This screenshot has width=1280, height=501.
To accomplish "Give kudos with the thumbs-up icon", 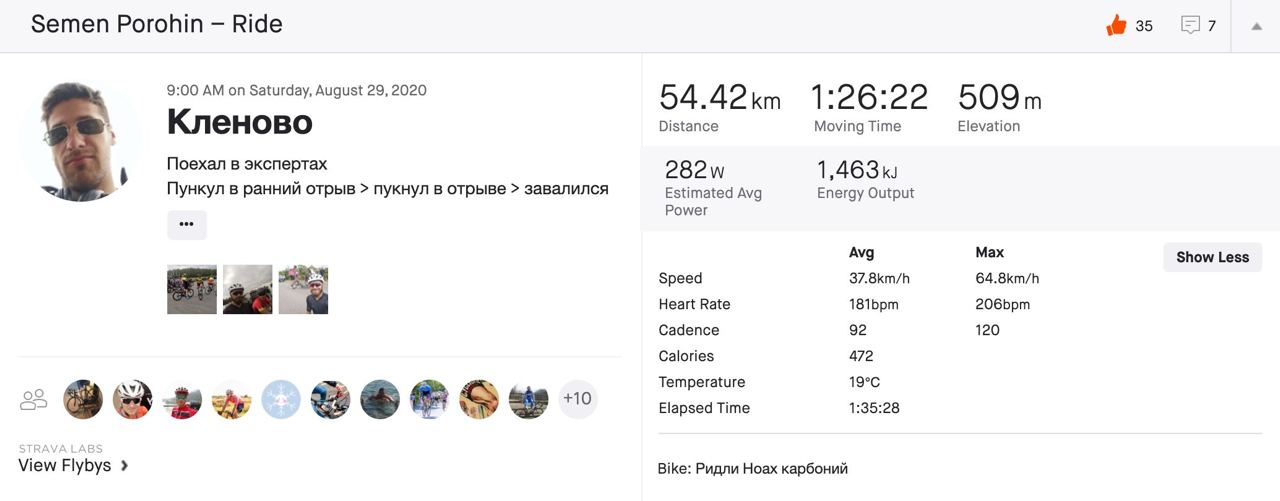I will 1116,25.
